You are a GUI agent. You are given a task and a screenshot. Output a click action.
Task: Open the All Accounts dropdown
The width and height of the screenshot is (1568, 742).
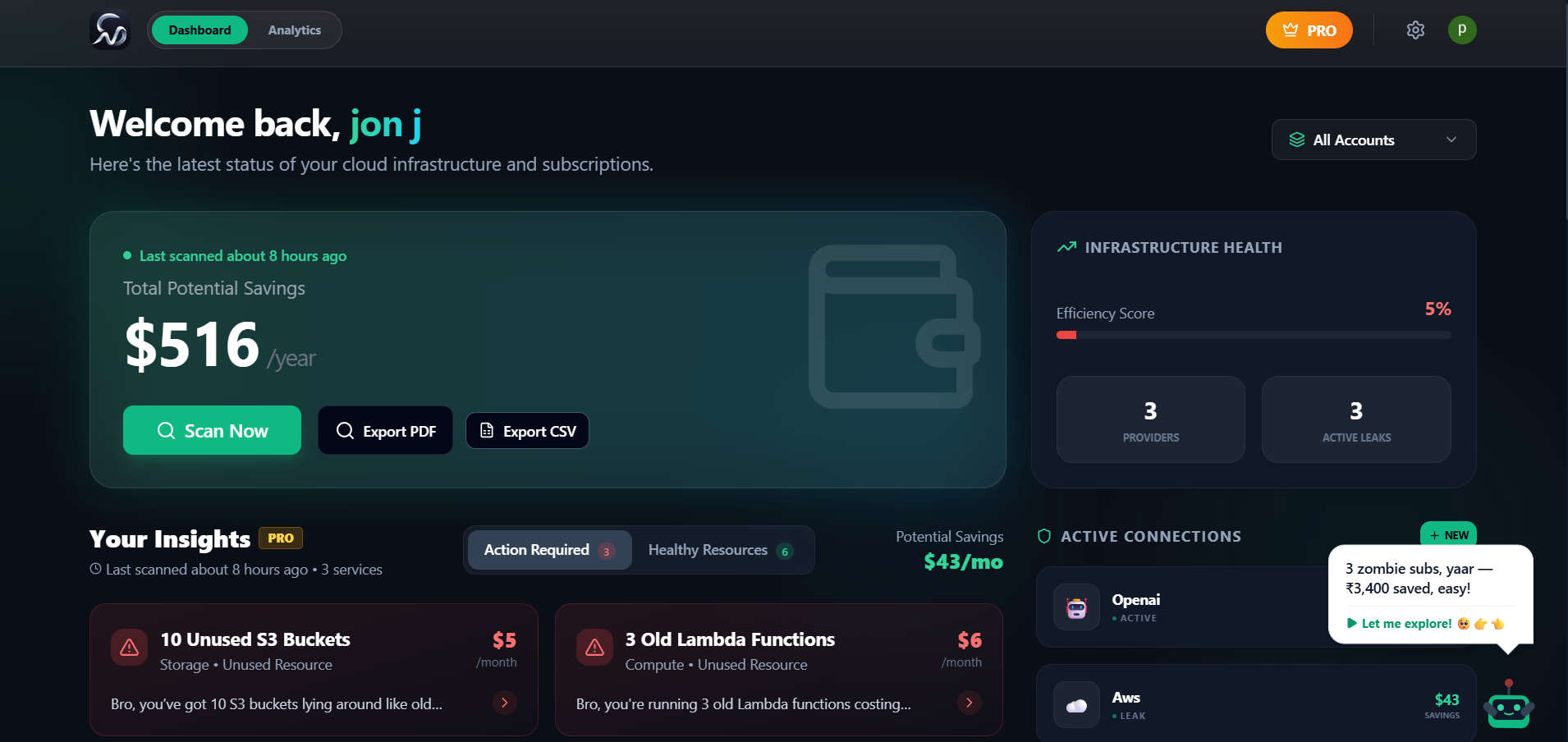click(1373, 140)
